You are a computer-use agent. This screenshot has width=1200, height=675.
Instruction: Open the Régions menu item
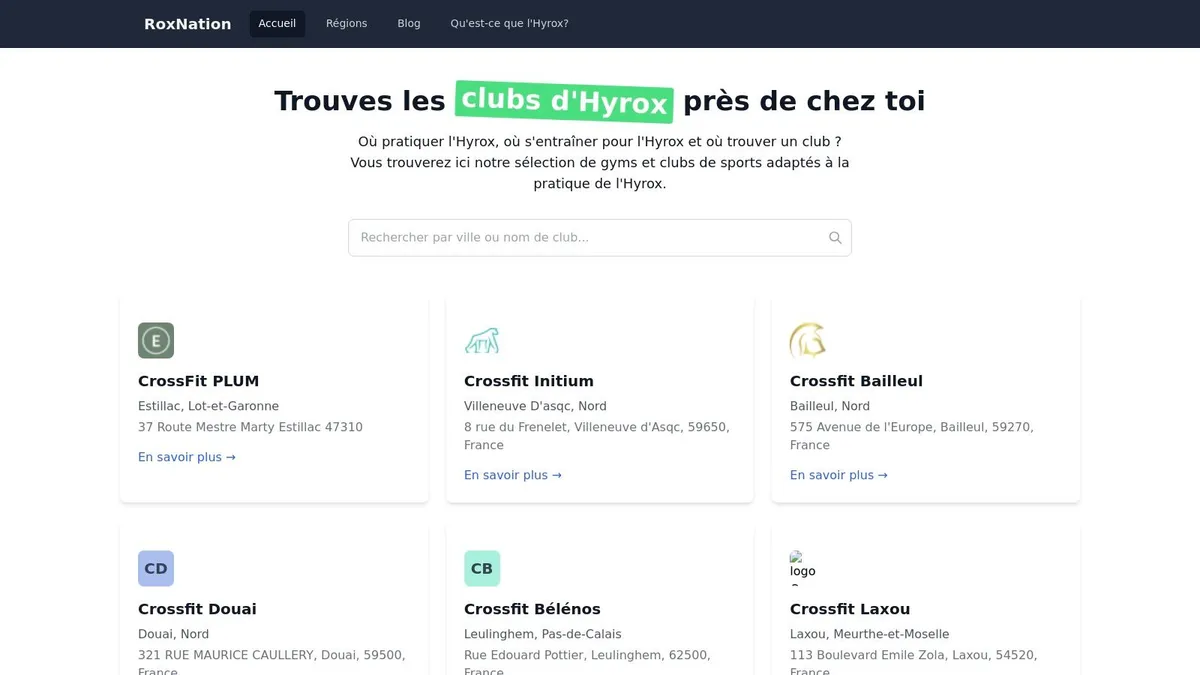coord(346,24)
